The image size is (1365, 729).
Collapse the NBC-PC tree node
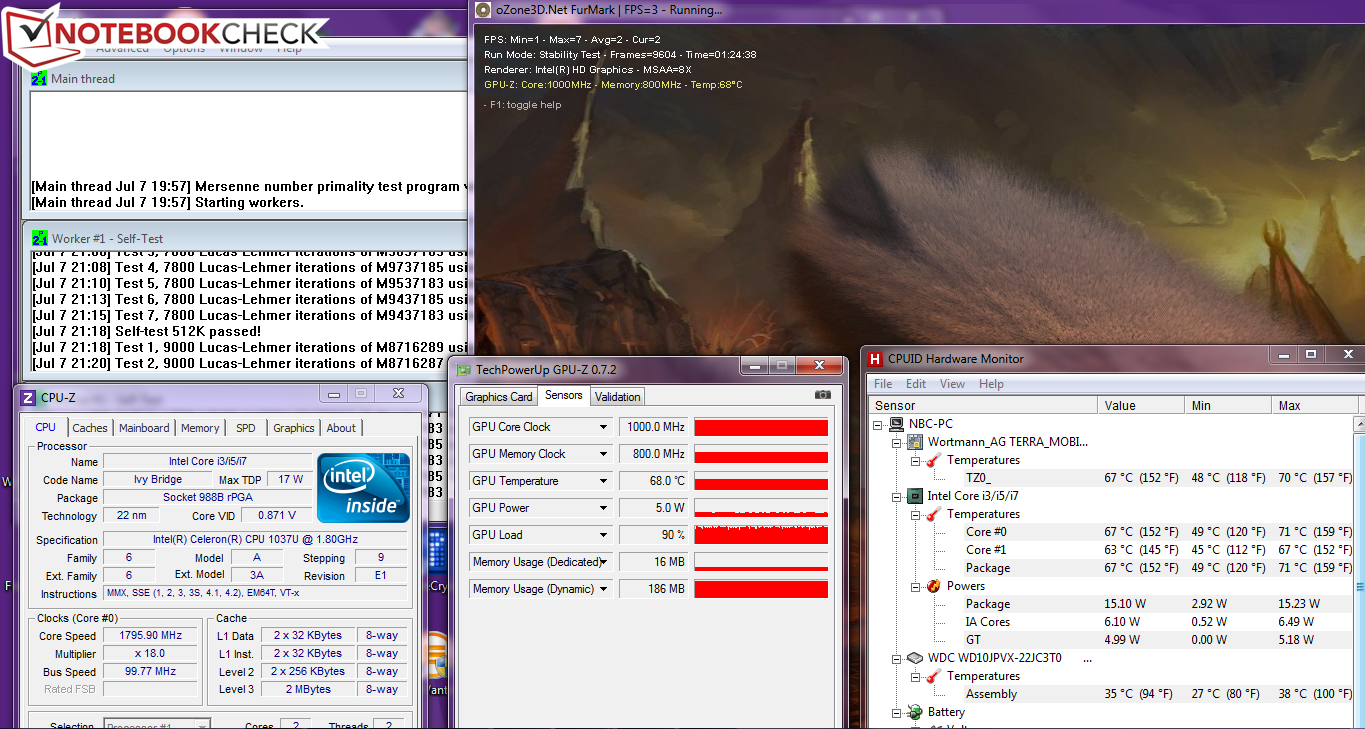coord(878,424)
